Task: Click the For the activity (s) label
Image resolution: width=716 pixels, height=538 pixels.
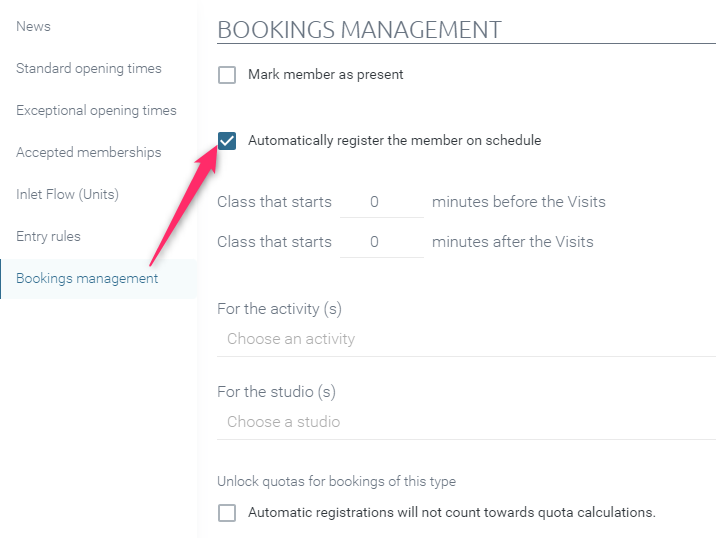Action: click(x=279, y=309)
